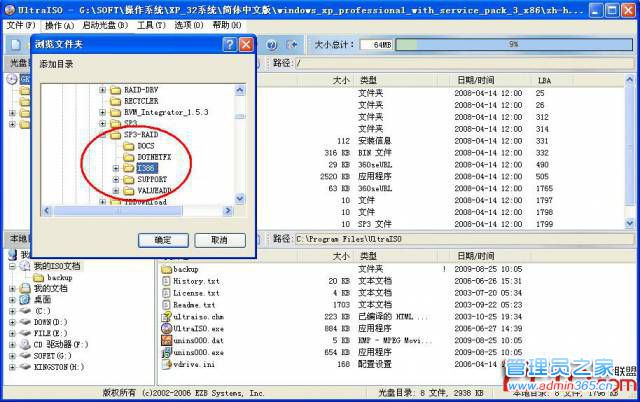Select the SUPPORT folder
Screen dimensions: 640x402
[152, 179]
